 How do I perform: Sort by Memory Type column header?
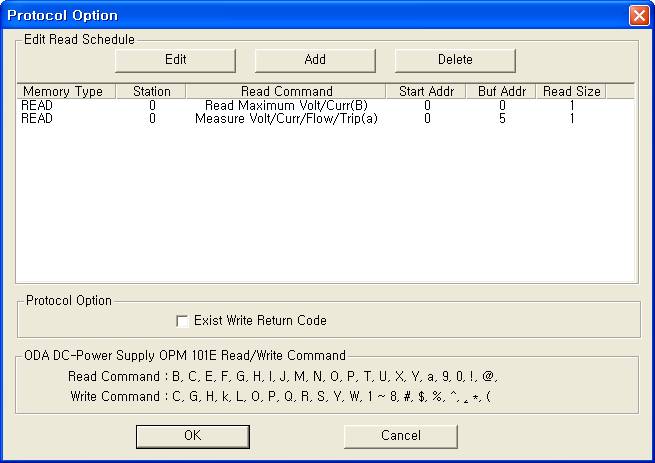(62, 91)
